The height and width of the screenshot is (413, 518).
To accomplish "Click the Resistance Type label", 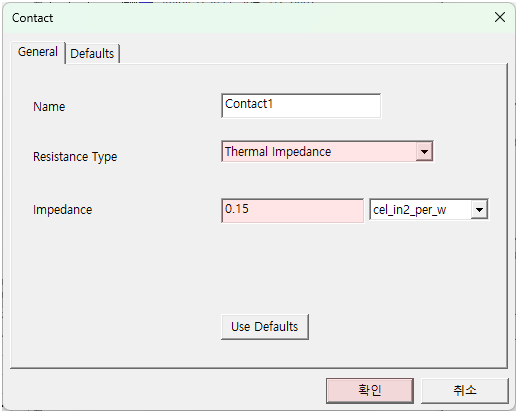I will pos(75,157).
